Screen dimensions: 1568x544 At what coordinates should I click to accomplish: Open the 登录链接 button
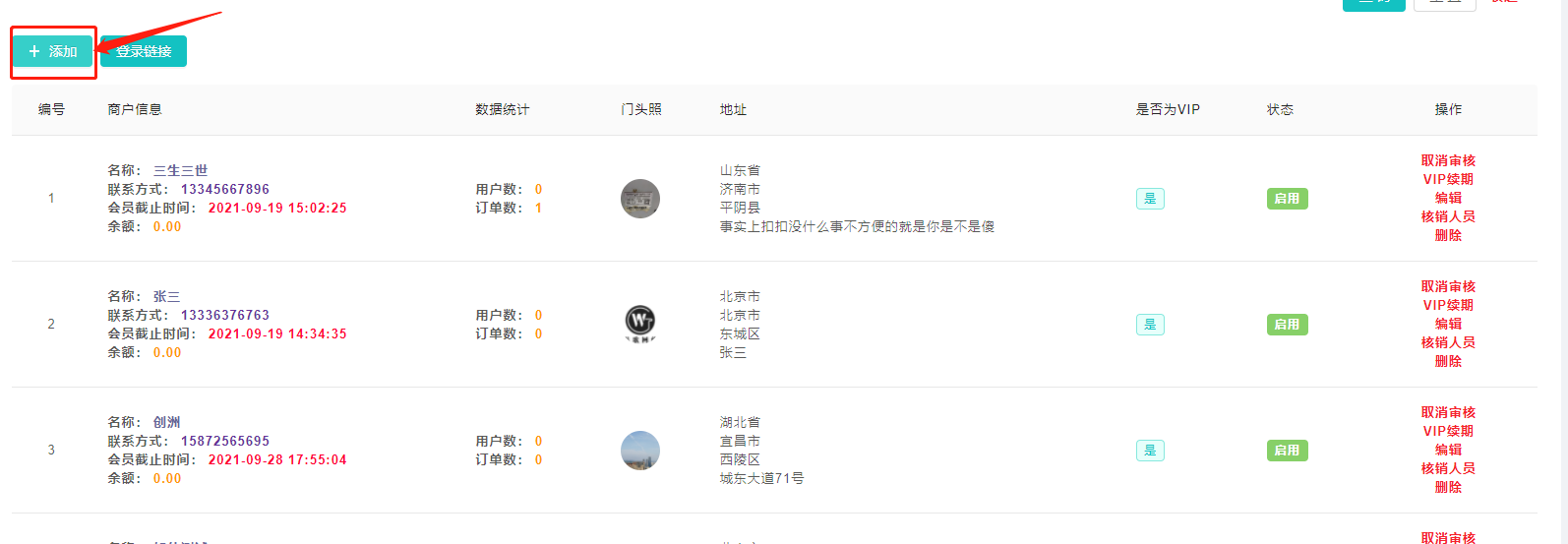pos(144,51)
